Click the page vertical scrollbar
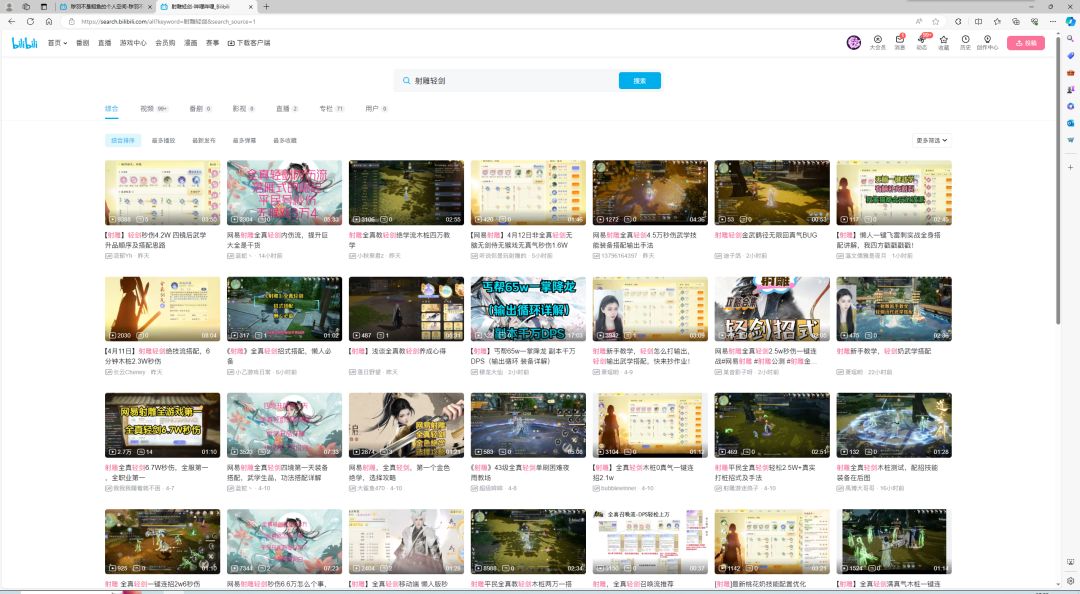Viewport: 1080px width, 594px height. click(x=1058, y=179)
